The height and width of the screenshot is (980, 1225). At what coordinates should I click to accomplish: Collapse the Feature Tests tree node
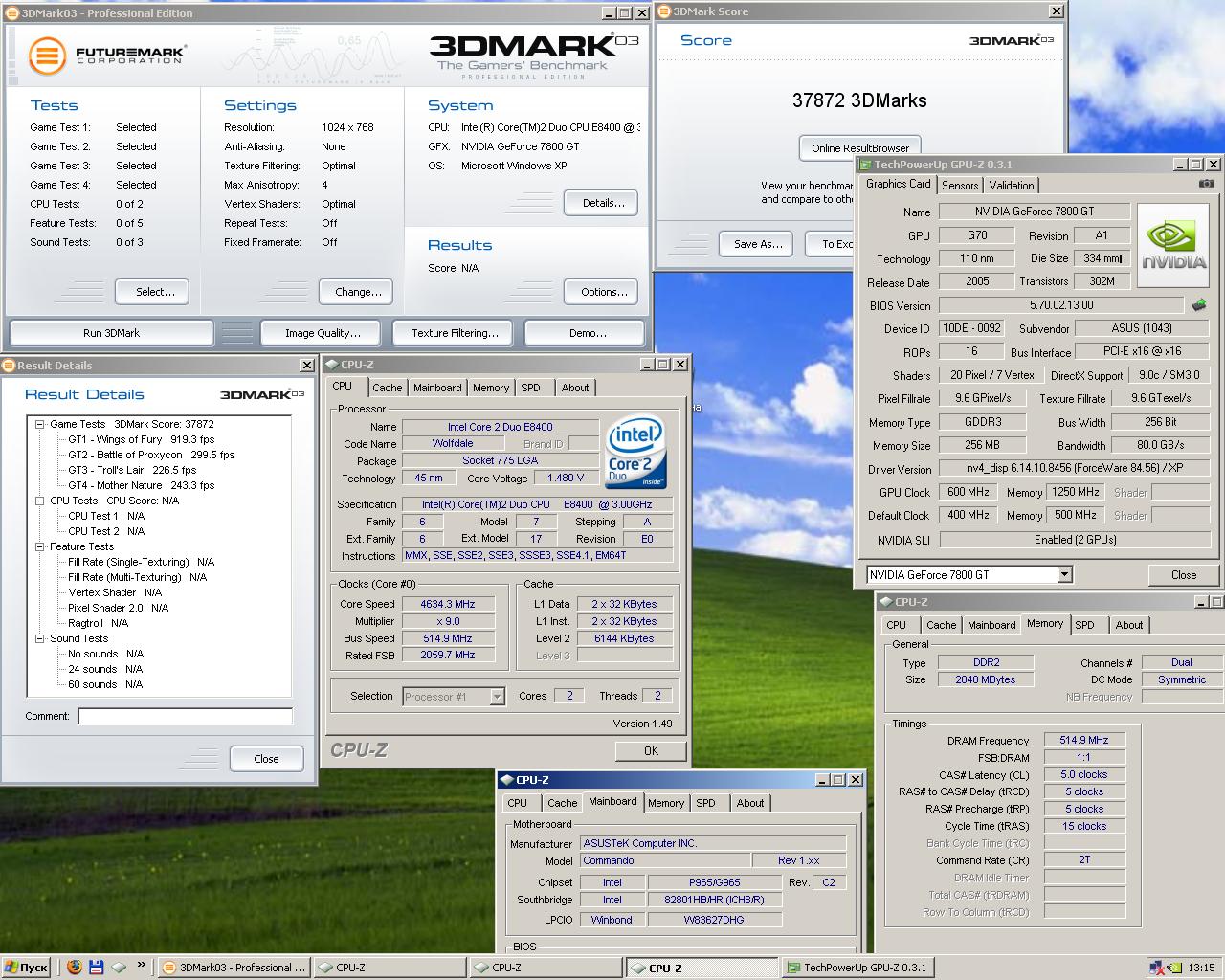pyautogui.click(x=40, y=546)
